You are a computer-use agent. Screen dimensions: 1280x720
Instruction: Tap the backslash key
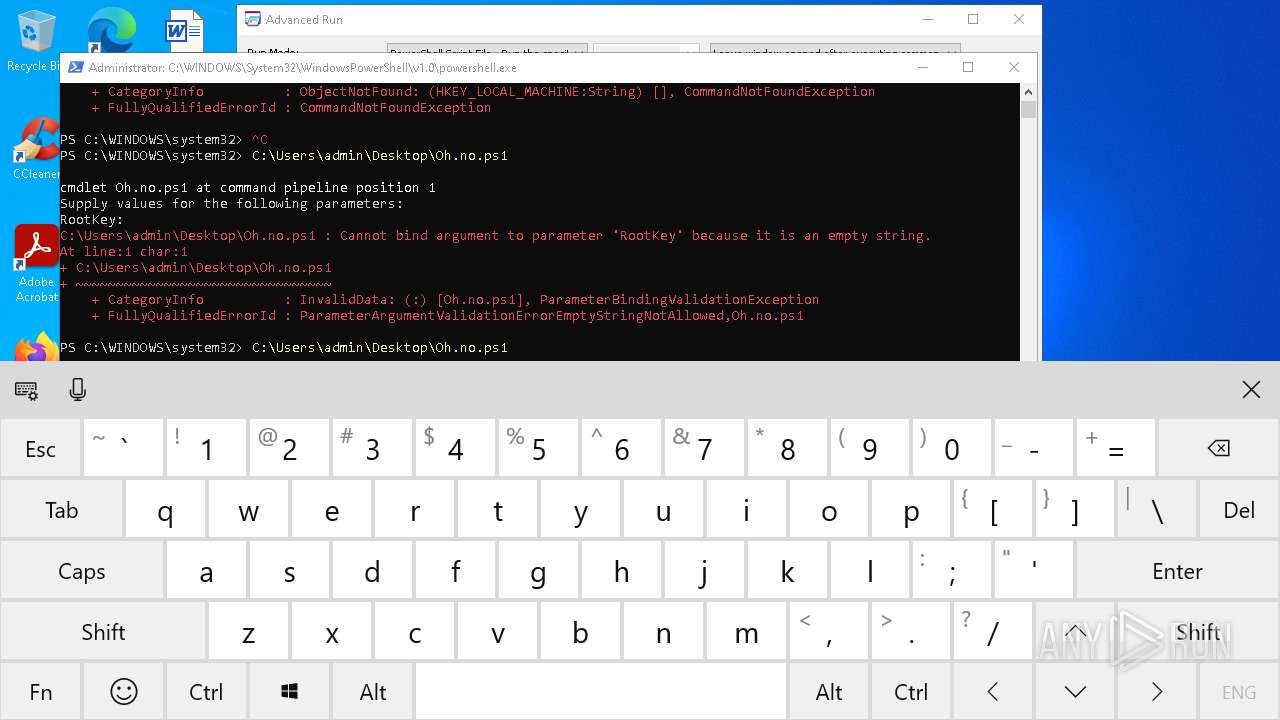[1157, 510]
